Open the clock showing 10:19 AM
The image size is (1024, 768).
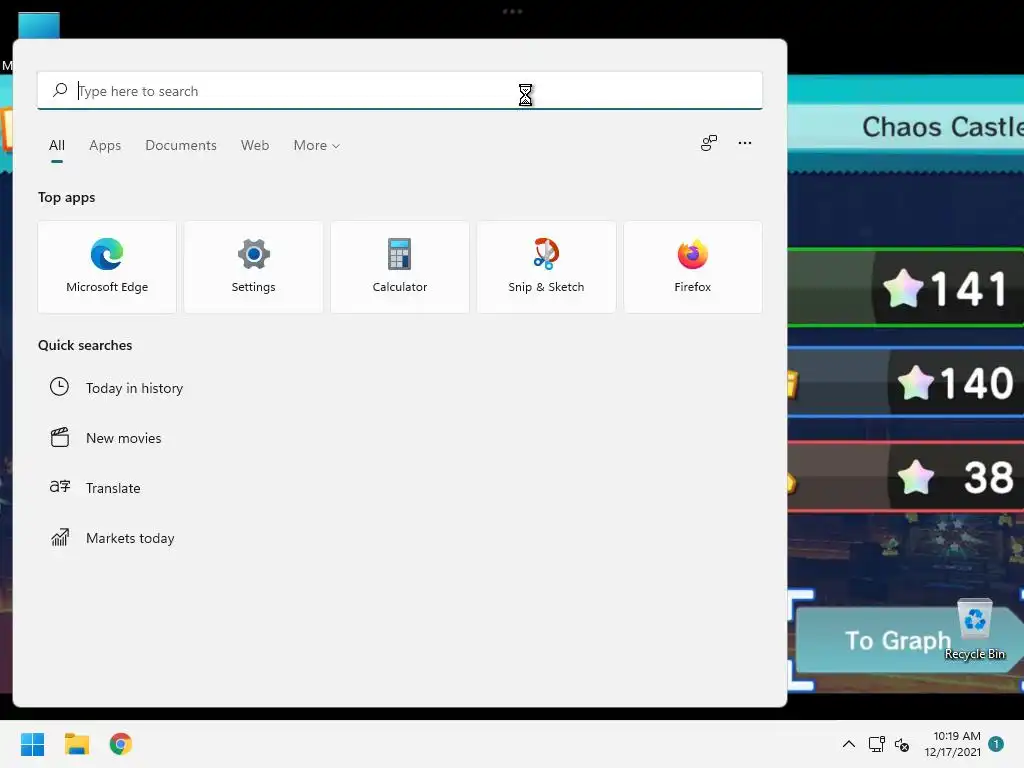[x=953, y=744]
